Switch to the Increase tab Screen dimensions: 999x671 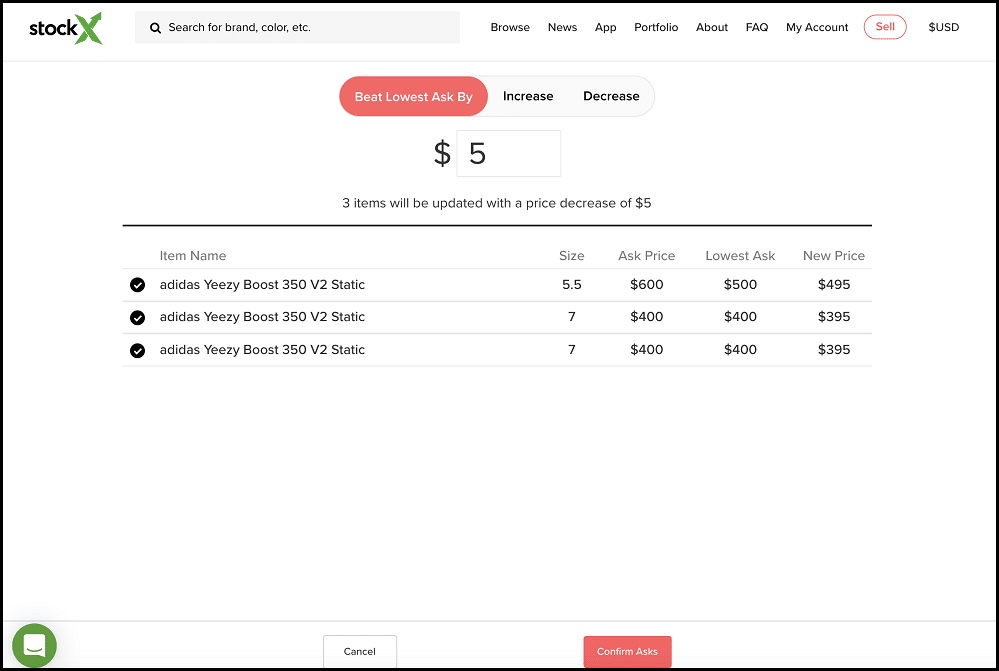click(x=528, y=96)
